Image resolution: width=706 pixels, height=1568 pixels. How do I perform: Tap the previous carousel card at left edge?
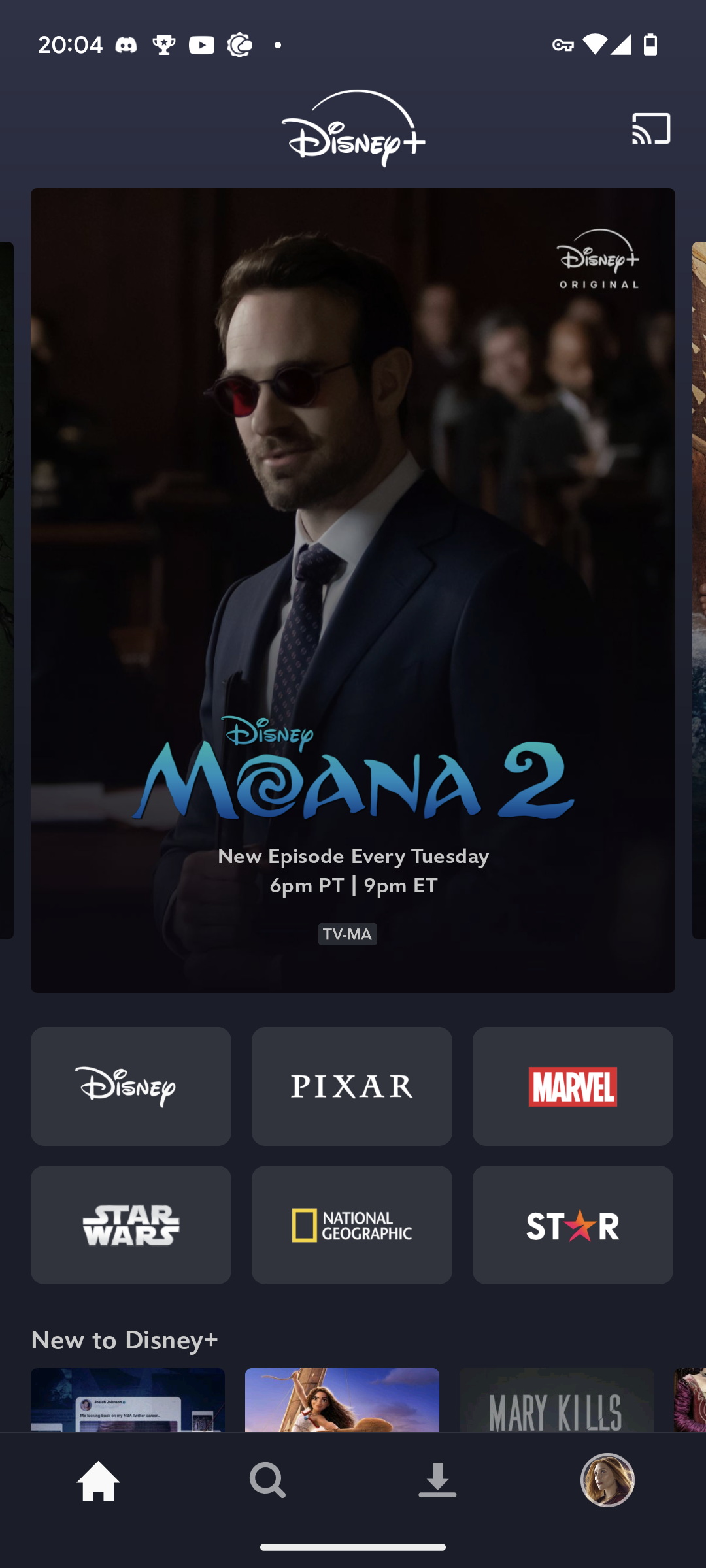[x=7, y=591]
